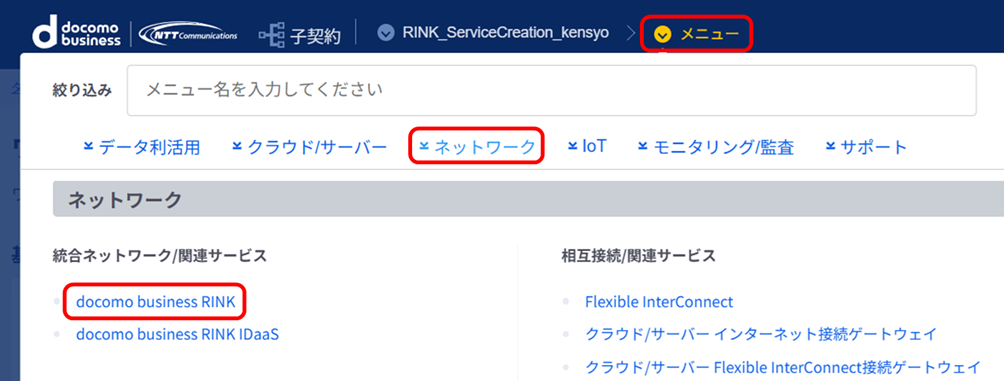
Task: Select the ネットワーク category tab
Action: [477, 147]
